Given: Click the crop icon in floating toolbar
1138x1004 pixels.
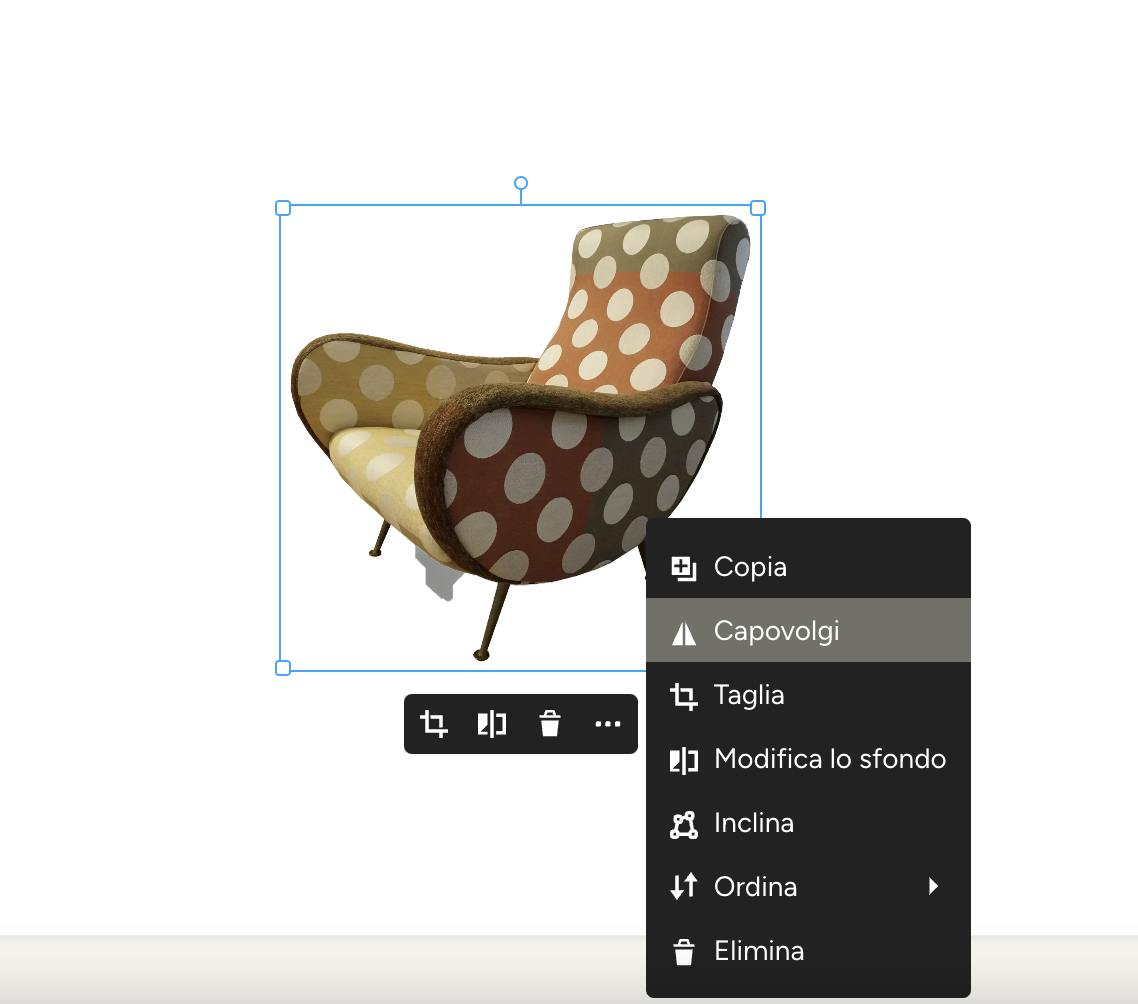Looking at the screenshot, I should click(x=434, y=724).
